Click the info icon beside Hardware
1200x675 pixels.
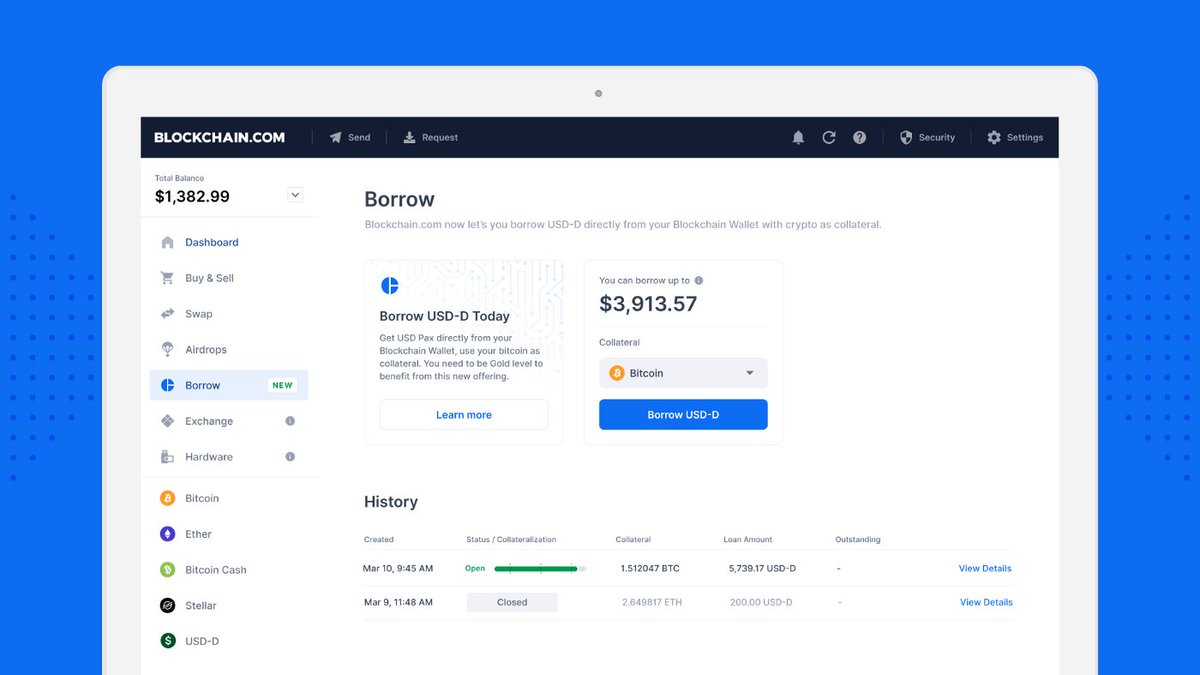click(289, 457)
